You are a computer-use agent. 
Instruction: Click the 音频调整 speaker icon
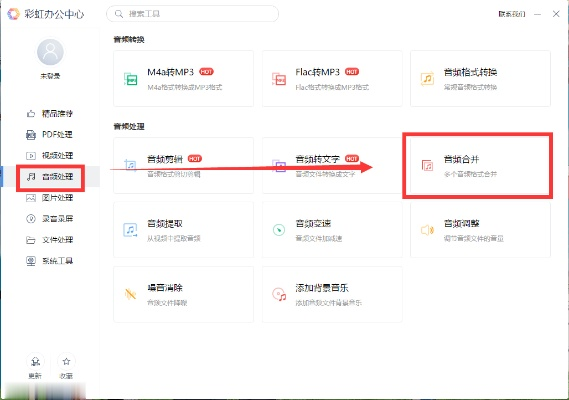click(x=427, y=230)
